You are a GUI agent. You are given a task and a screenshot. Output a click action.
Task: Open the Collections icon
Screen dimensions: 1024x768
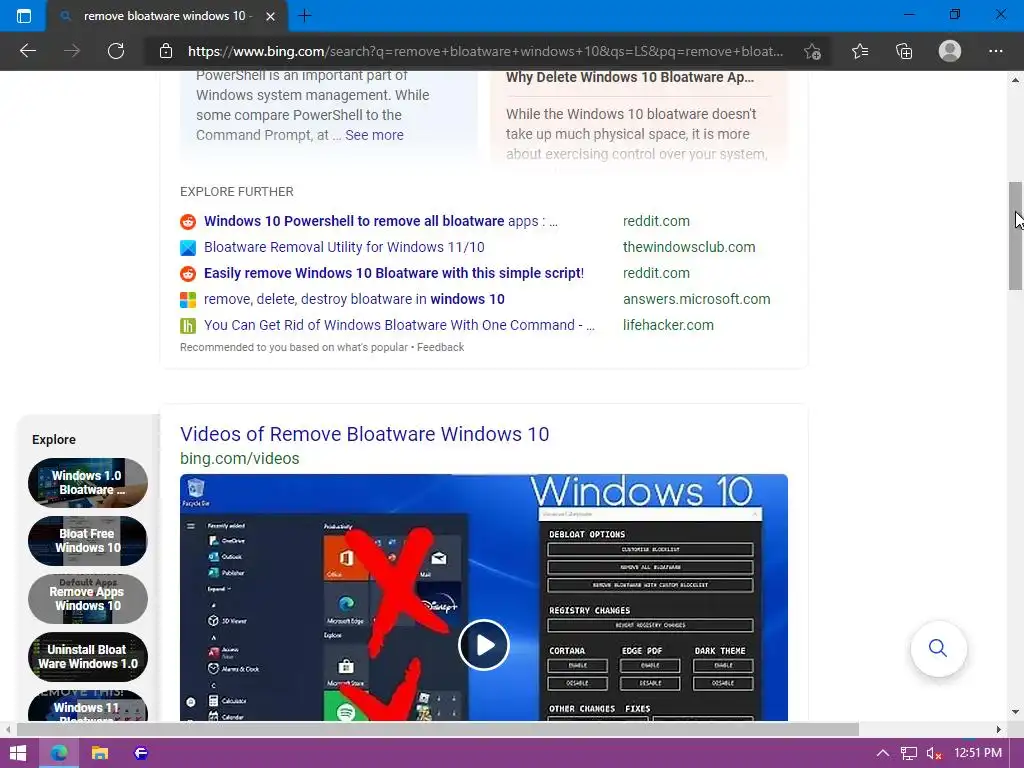[x=904, y=51]
